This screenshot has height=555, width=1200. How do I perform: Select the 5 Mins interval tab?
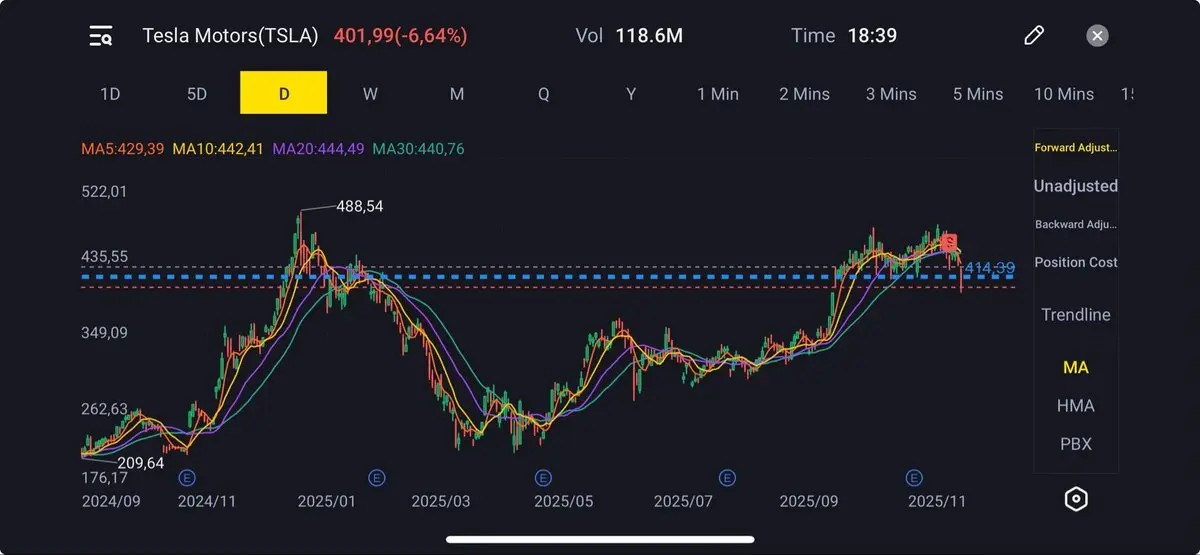coord(978,94)
